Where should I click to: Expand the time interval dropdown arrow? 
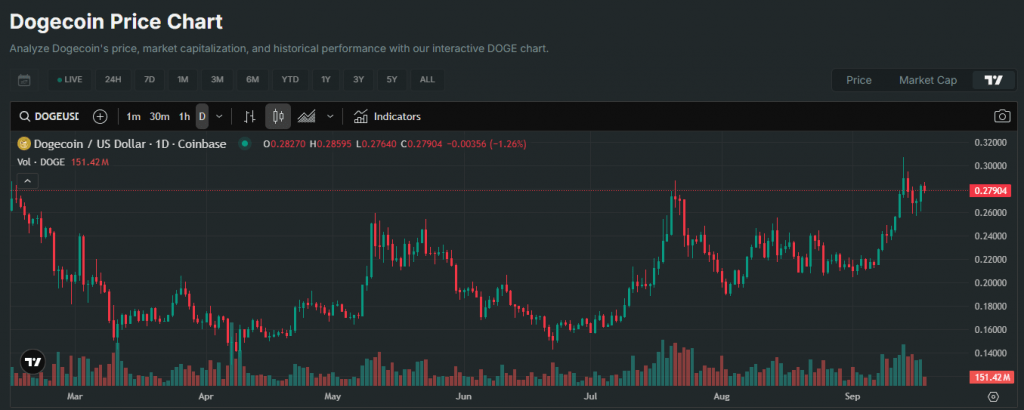pos(220,116)
